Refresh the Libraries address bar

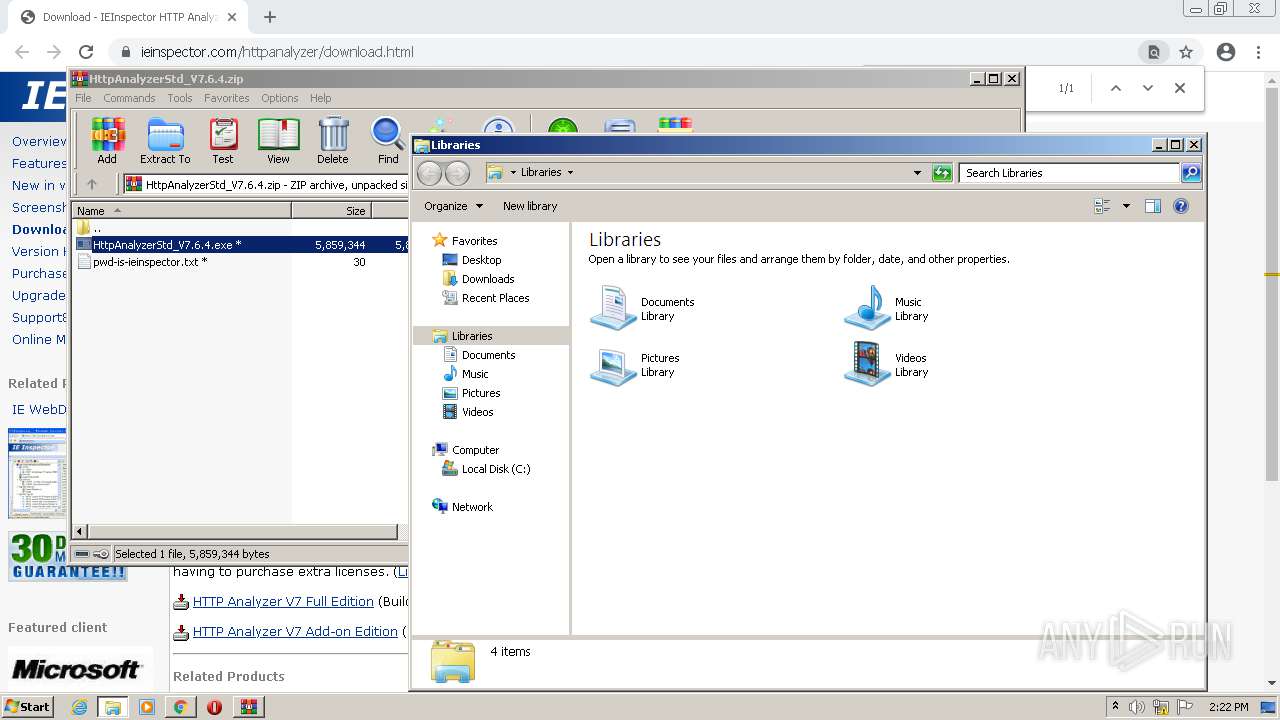(942, 173)
